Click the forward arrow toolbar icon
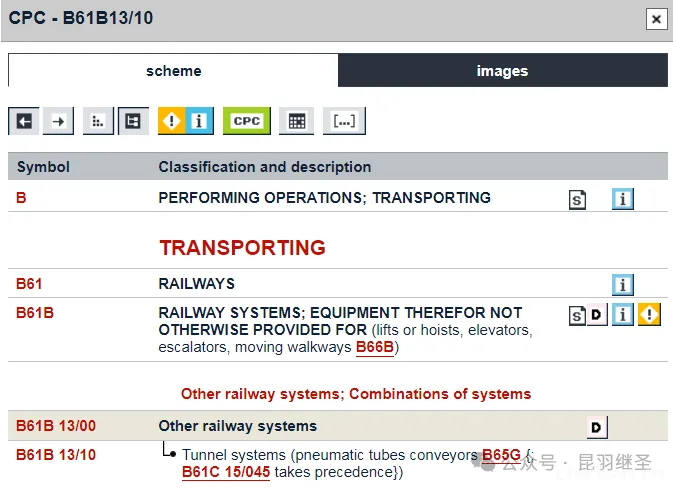 tap(59, 121)
